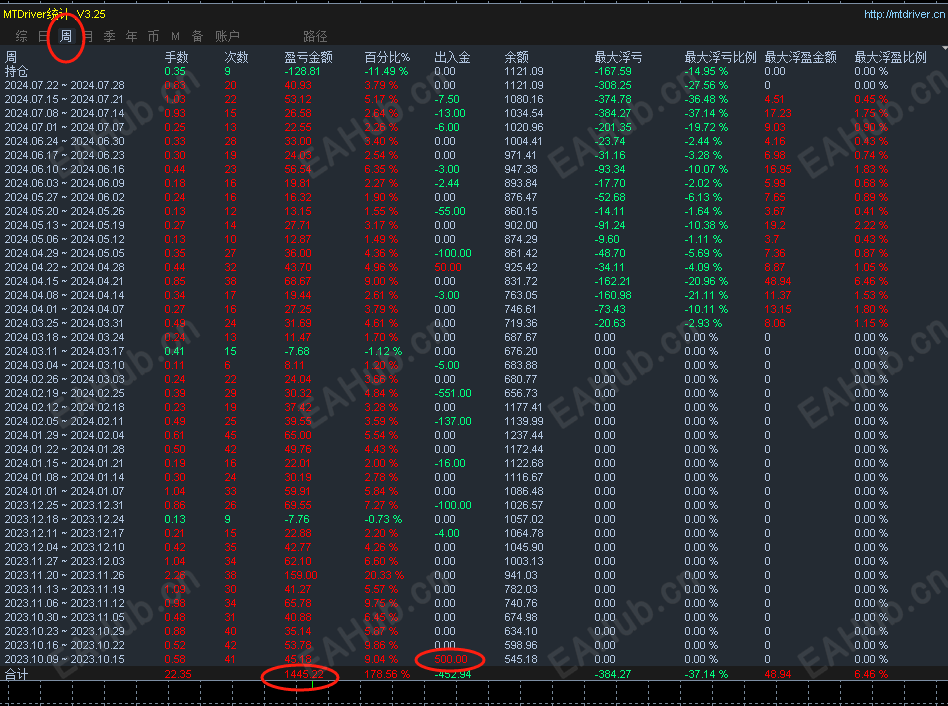Click the -128.81 open position loss
Viewport: 948px width, 706px height.
302,71
